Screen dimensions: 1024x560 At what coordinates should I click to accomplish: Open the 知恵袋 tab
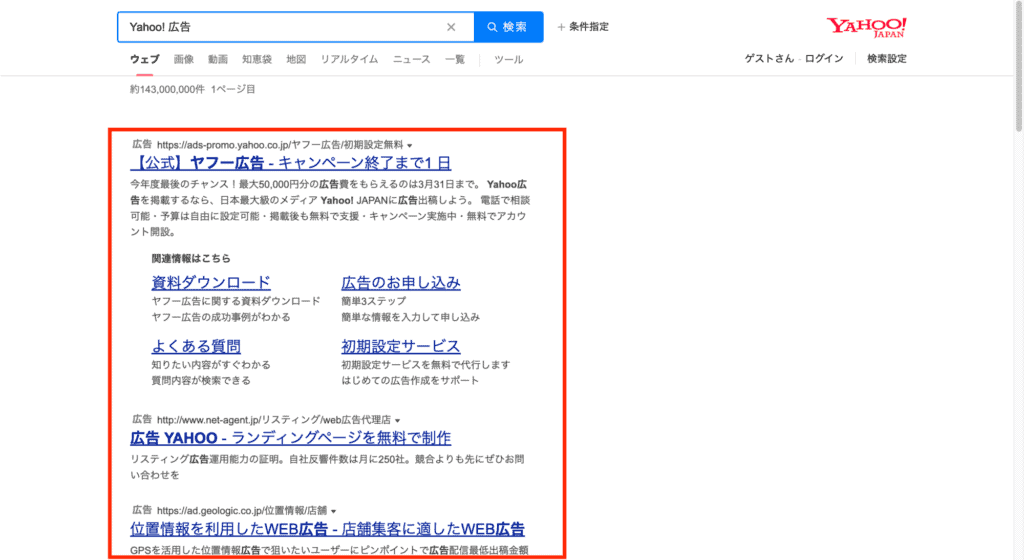pyautogui.click(x=257, y=59)
